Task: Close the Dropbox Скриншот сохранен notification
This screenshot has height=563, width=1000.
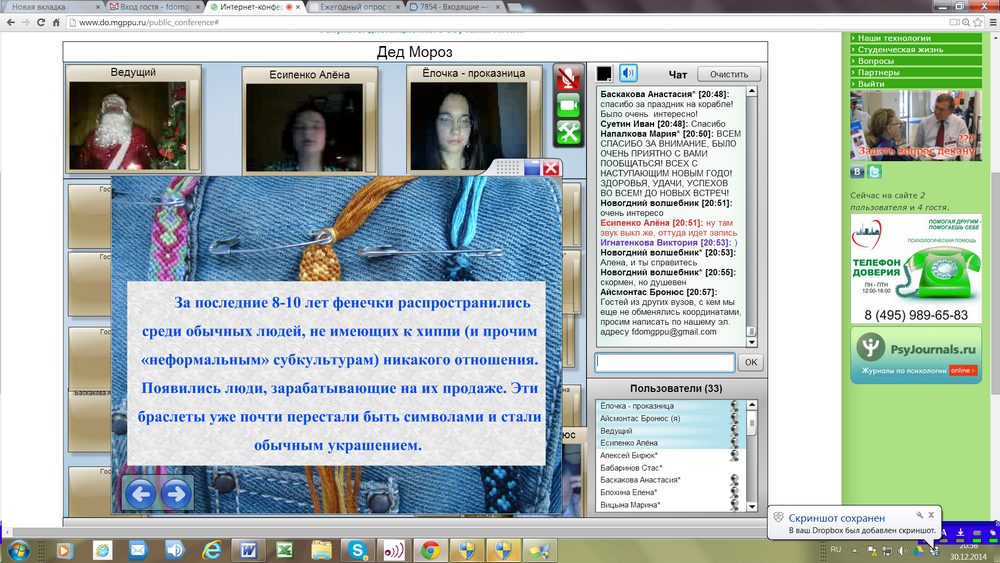Action: point(931,515)
